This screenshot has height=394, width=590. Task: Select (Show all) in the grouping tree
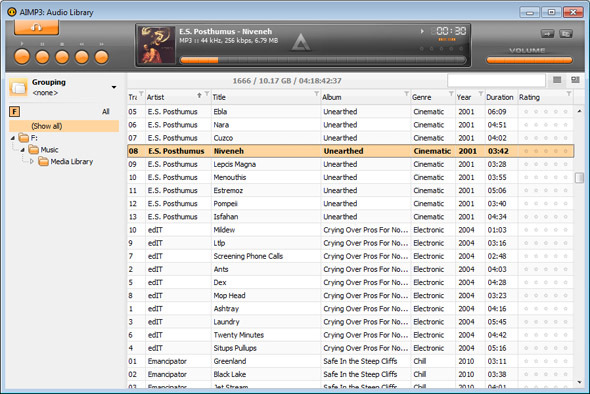(x=64, y=126)
